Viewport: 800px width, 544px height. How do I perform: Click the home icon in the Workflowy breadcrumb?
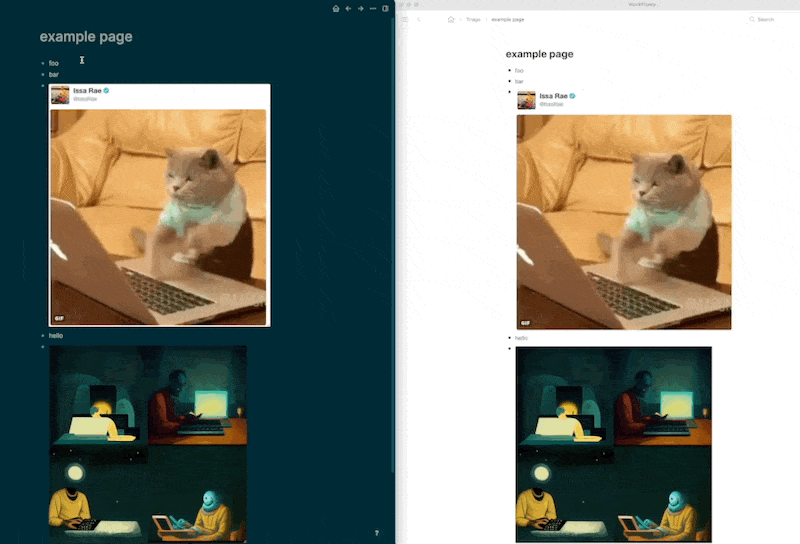point(451,19)
